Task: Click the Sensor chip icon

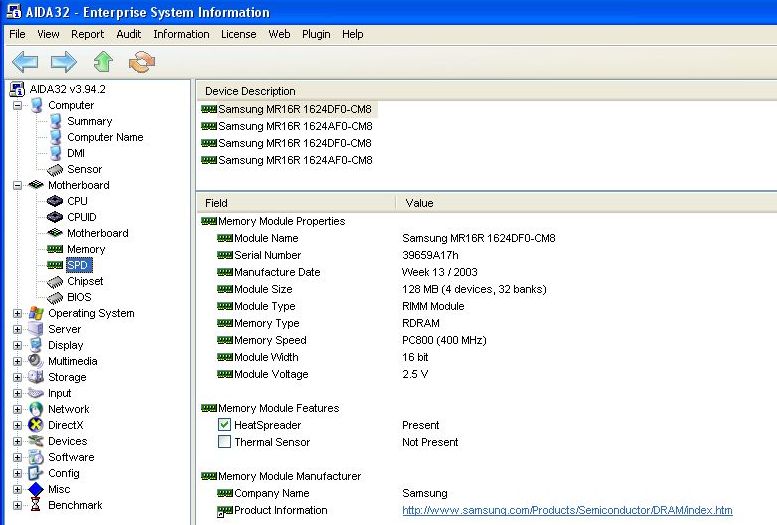Action: (55, 170)
